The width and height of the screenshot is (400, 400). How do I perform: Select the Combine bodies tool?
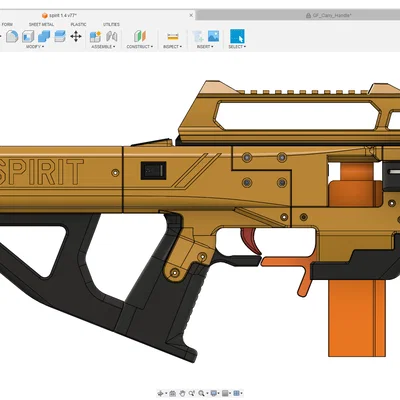tap(44, 36)
